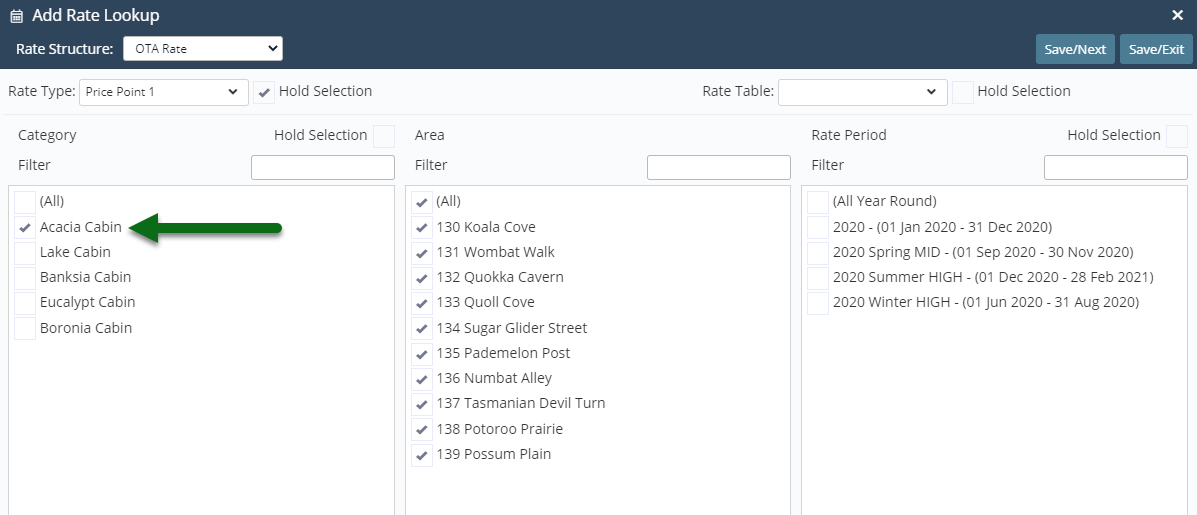
Task: Click the '2020 Winter HIGH' period label text
Action: (986, 302)
